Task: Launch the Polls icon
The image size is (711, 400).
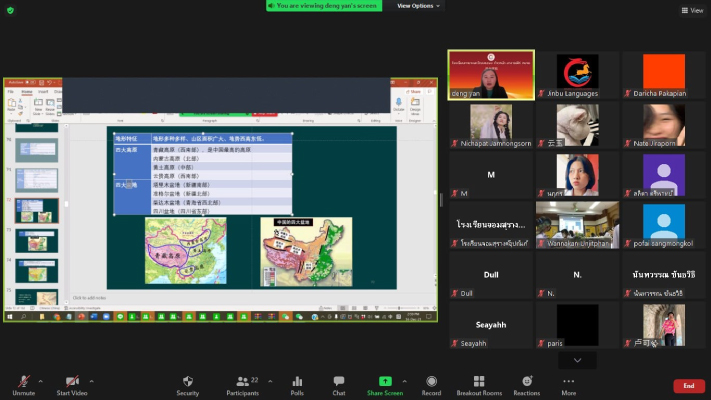Action: click(x=297, y=384)
